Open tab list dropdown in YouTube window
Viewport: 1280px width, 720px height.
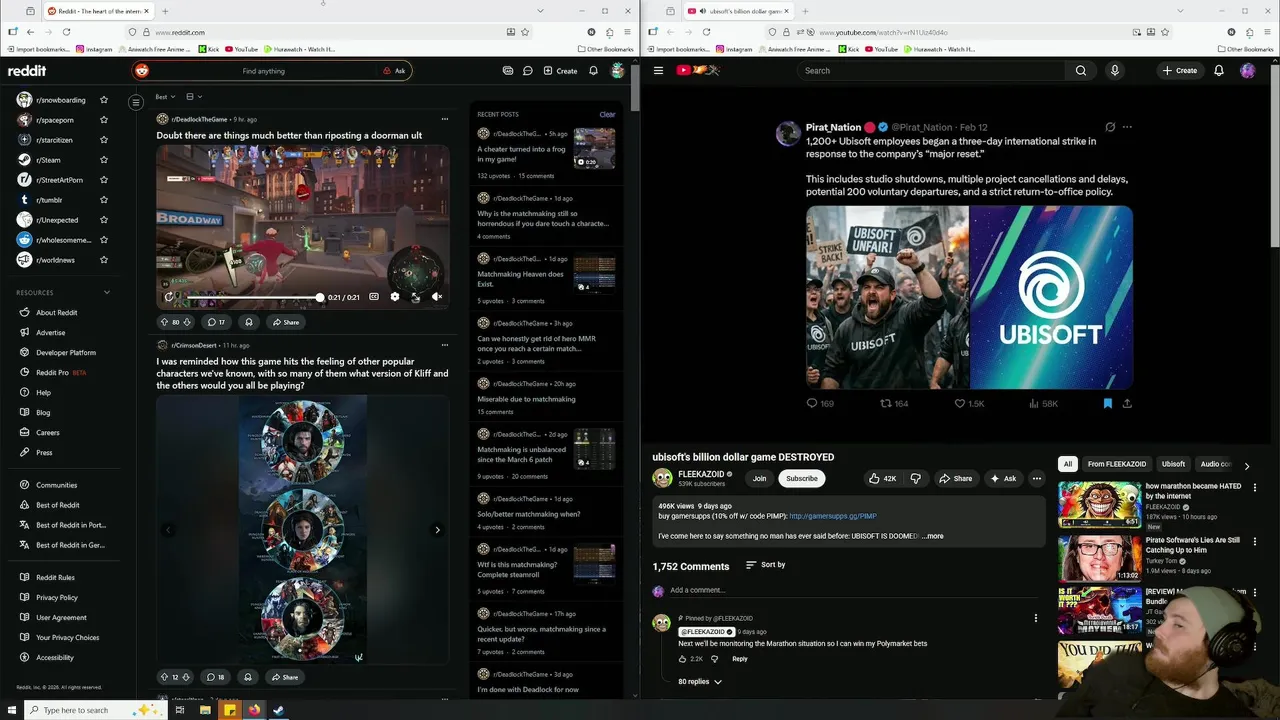coord(1180,11)
